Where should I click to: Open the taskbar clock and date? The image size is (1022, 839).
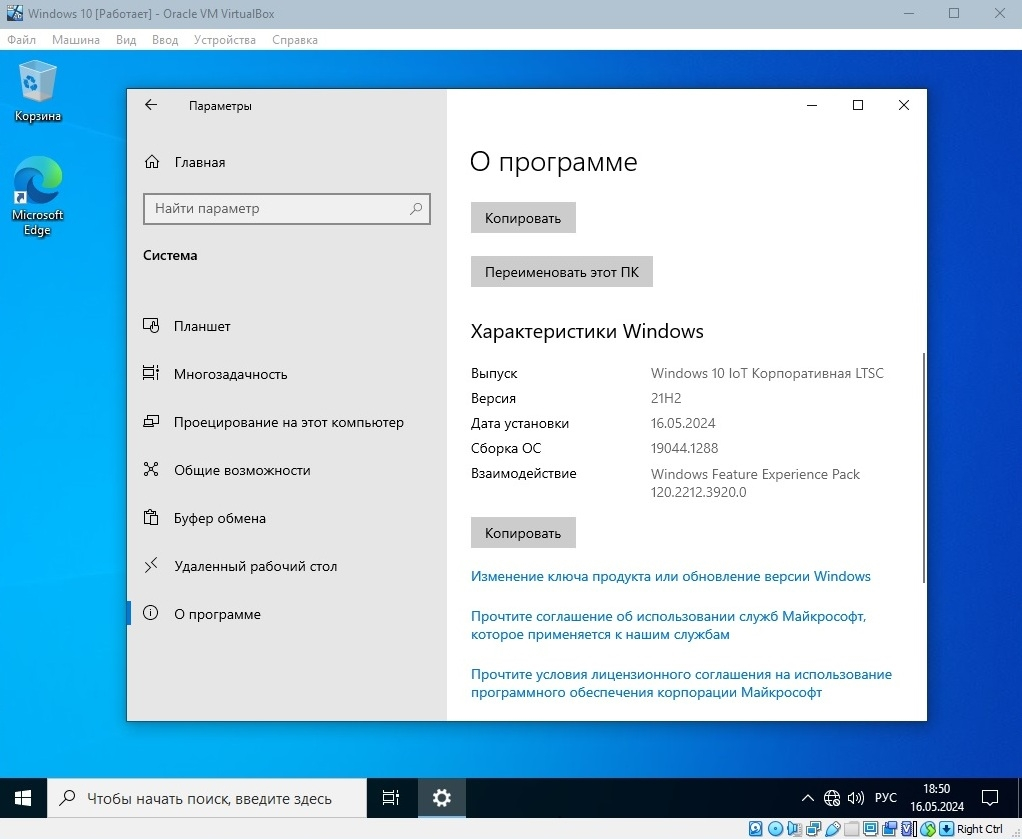click(x=937, y=798)
